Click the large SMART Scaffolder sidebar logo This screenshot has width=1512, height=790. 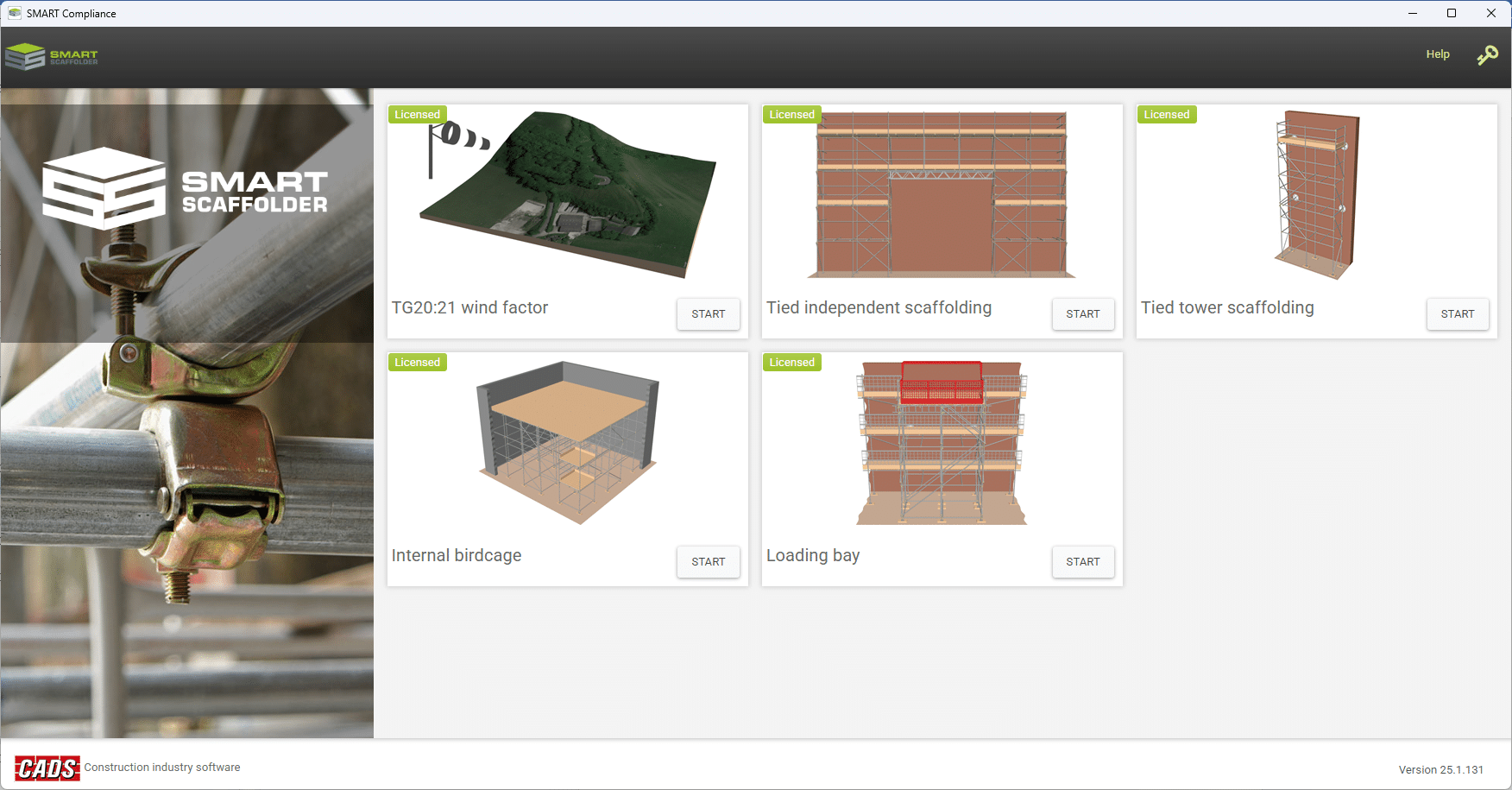186,189
